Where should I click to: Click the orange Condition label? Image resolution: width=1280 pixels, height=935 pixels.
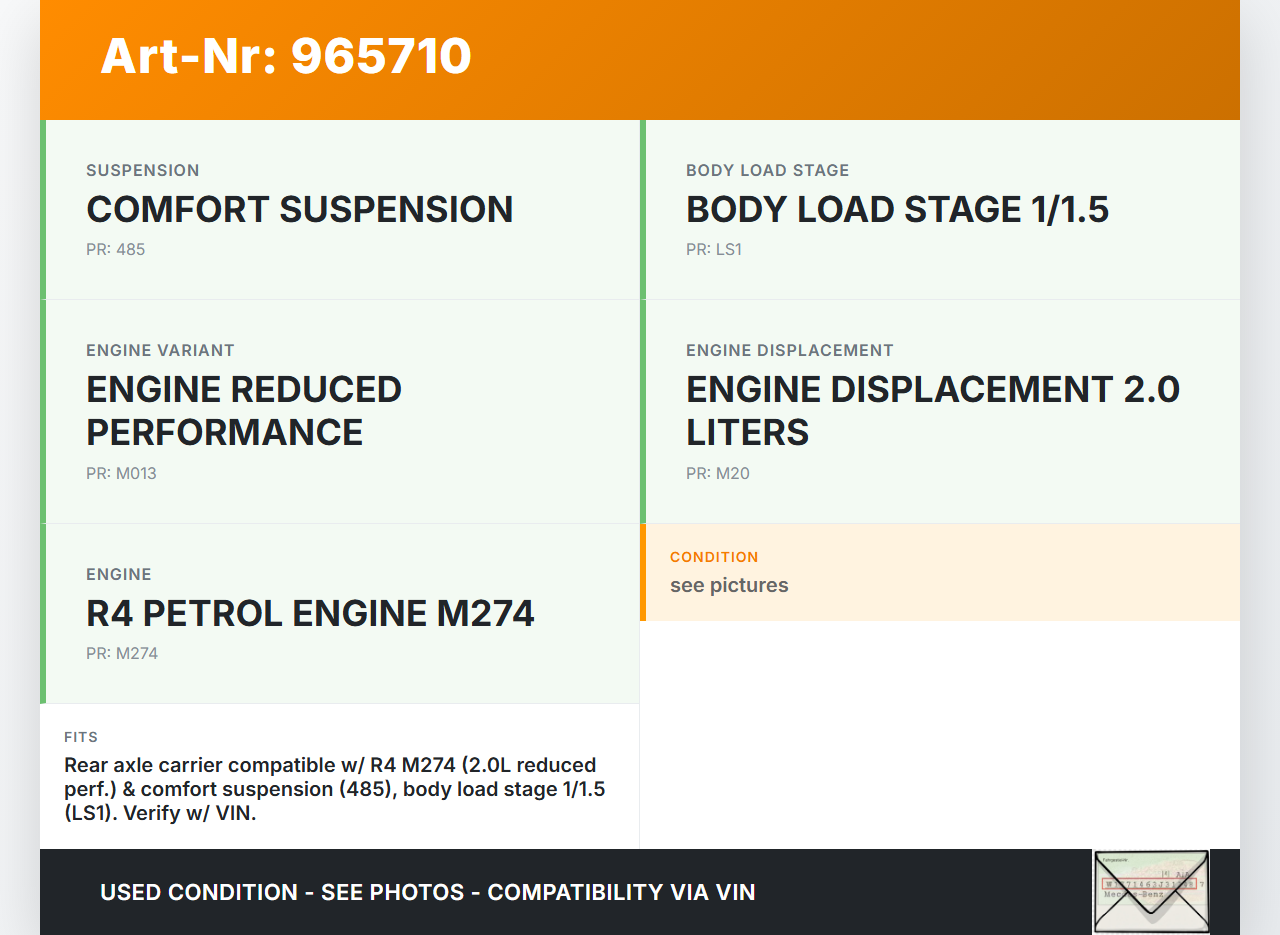[x=714, y=557]
